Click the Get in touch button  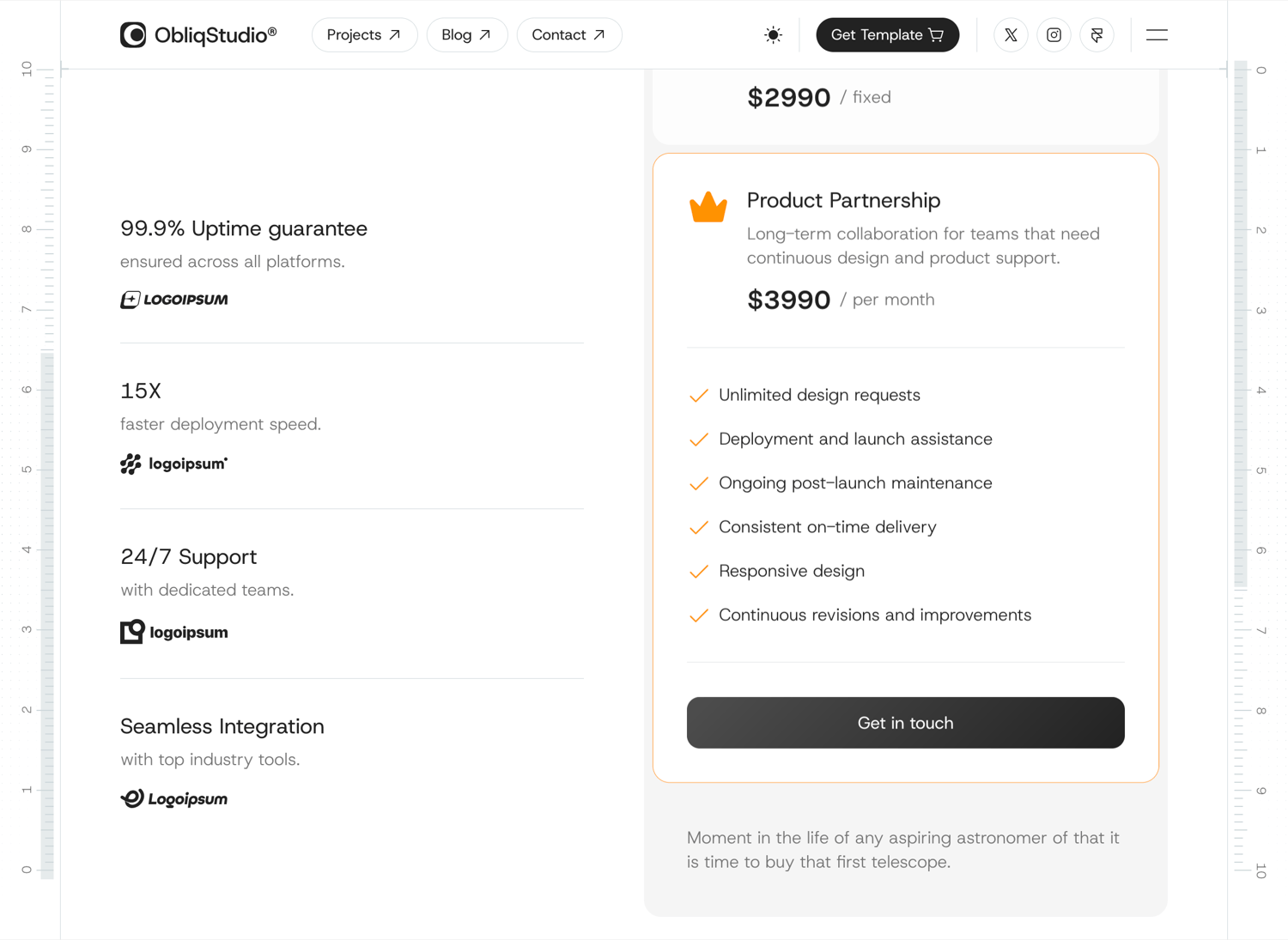[905, 723]
